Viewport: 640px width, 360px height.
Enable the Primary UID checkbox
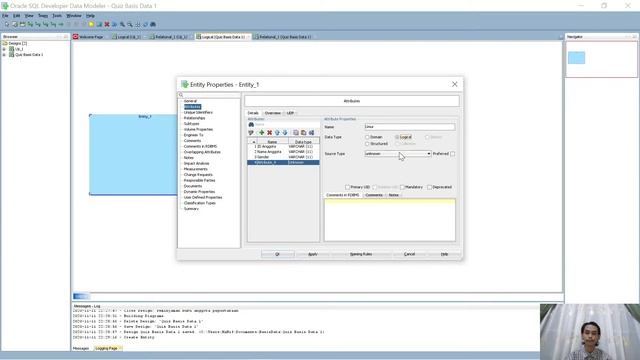tap(347, 187)
